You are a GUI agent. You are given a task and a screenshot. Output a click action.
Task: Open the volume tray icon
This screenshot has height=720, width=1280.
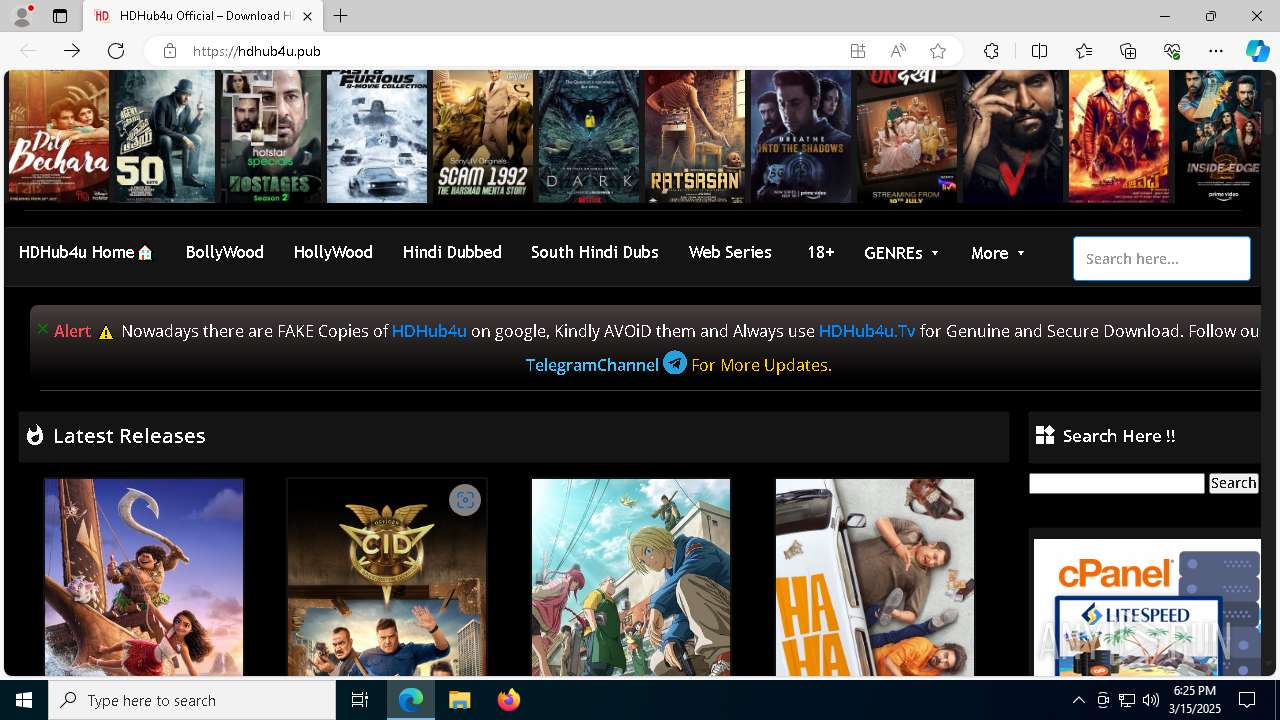coord(1151,700)
